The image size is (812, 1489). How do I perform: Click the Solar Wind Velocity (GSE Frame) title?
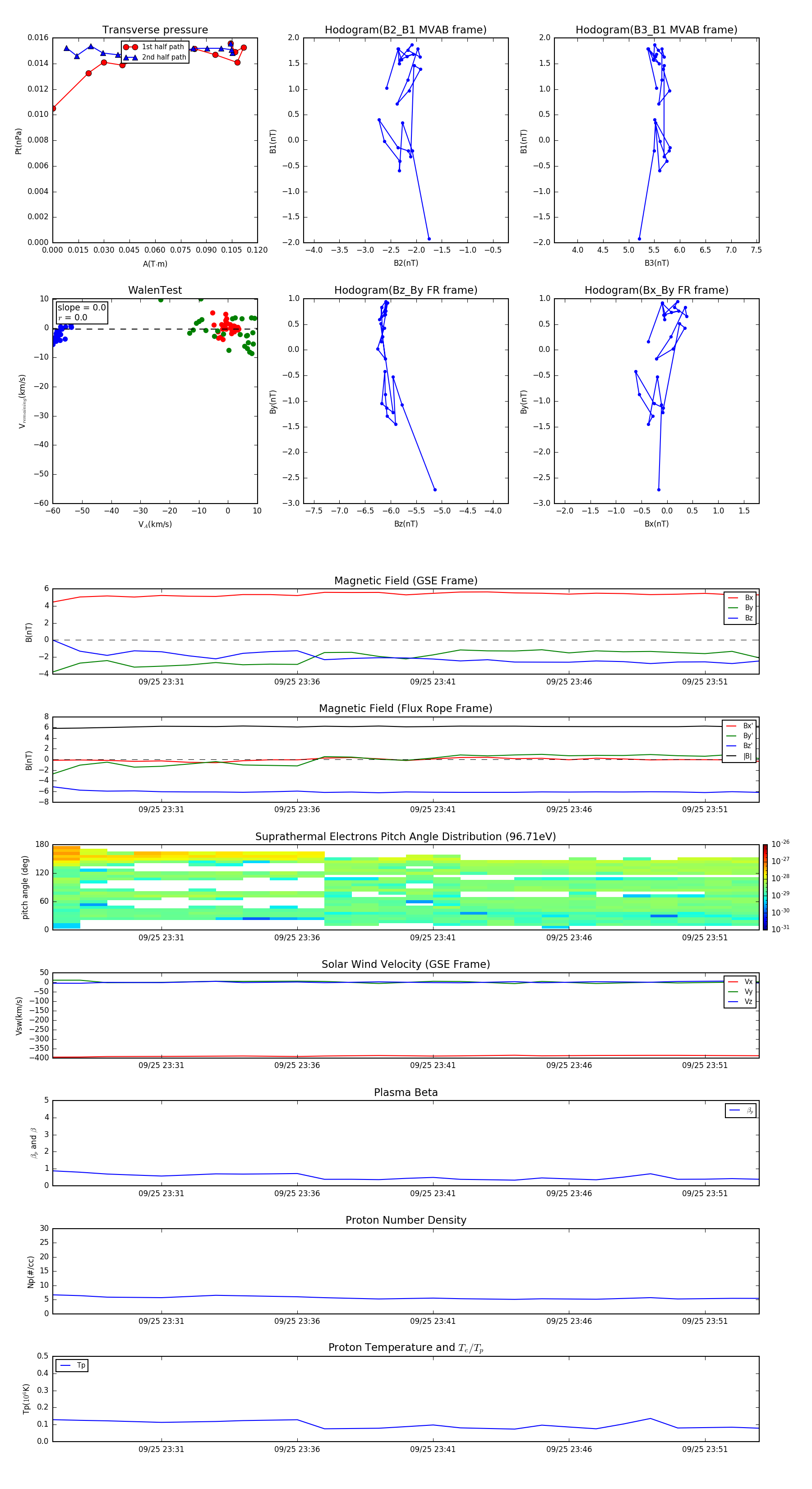pos(406,964)
